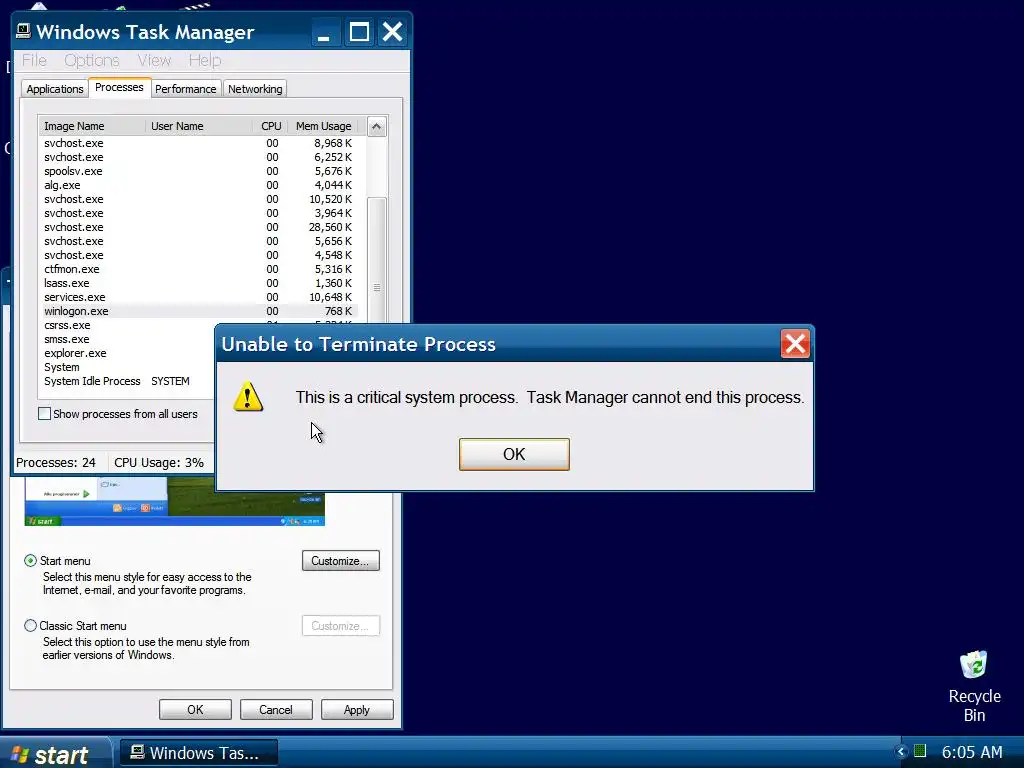
Task: Open the Help menu in Task Manager
Action: point(205,60)
